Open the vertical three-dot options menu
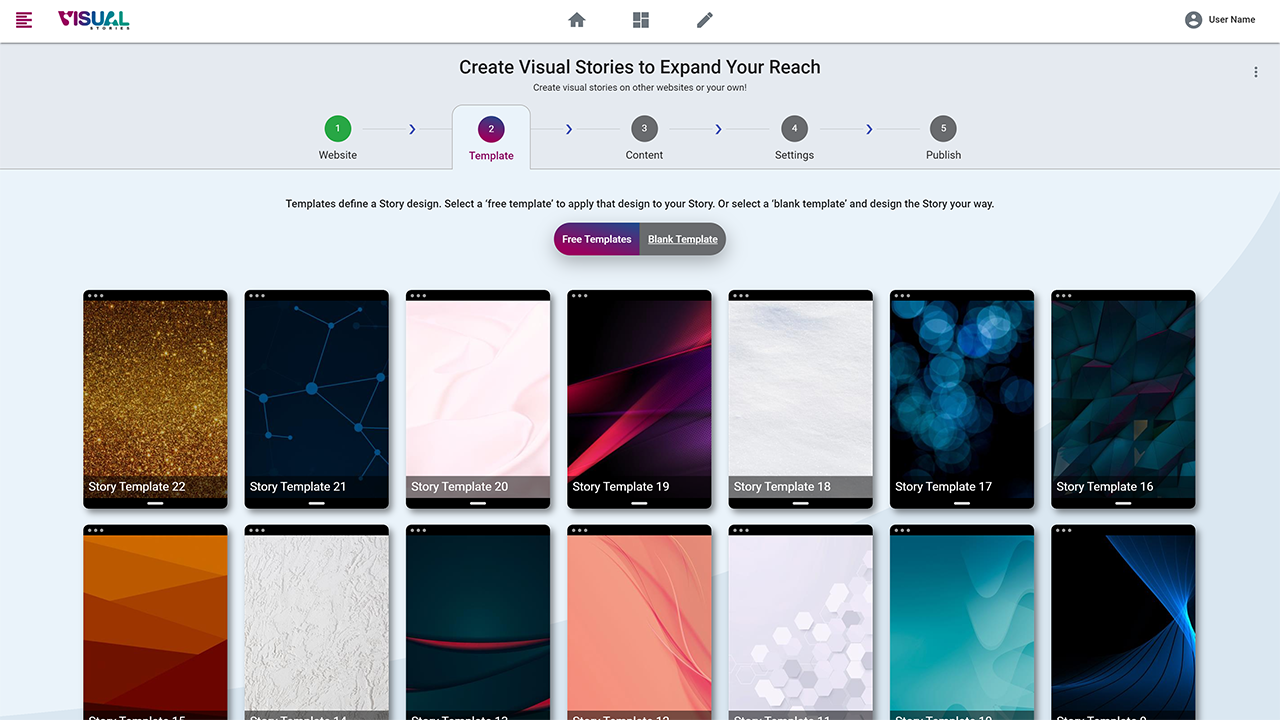The width and height of the screenshot is (1280, 720). point(1256,72)
